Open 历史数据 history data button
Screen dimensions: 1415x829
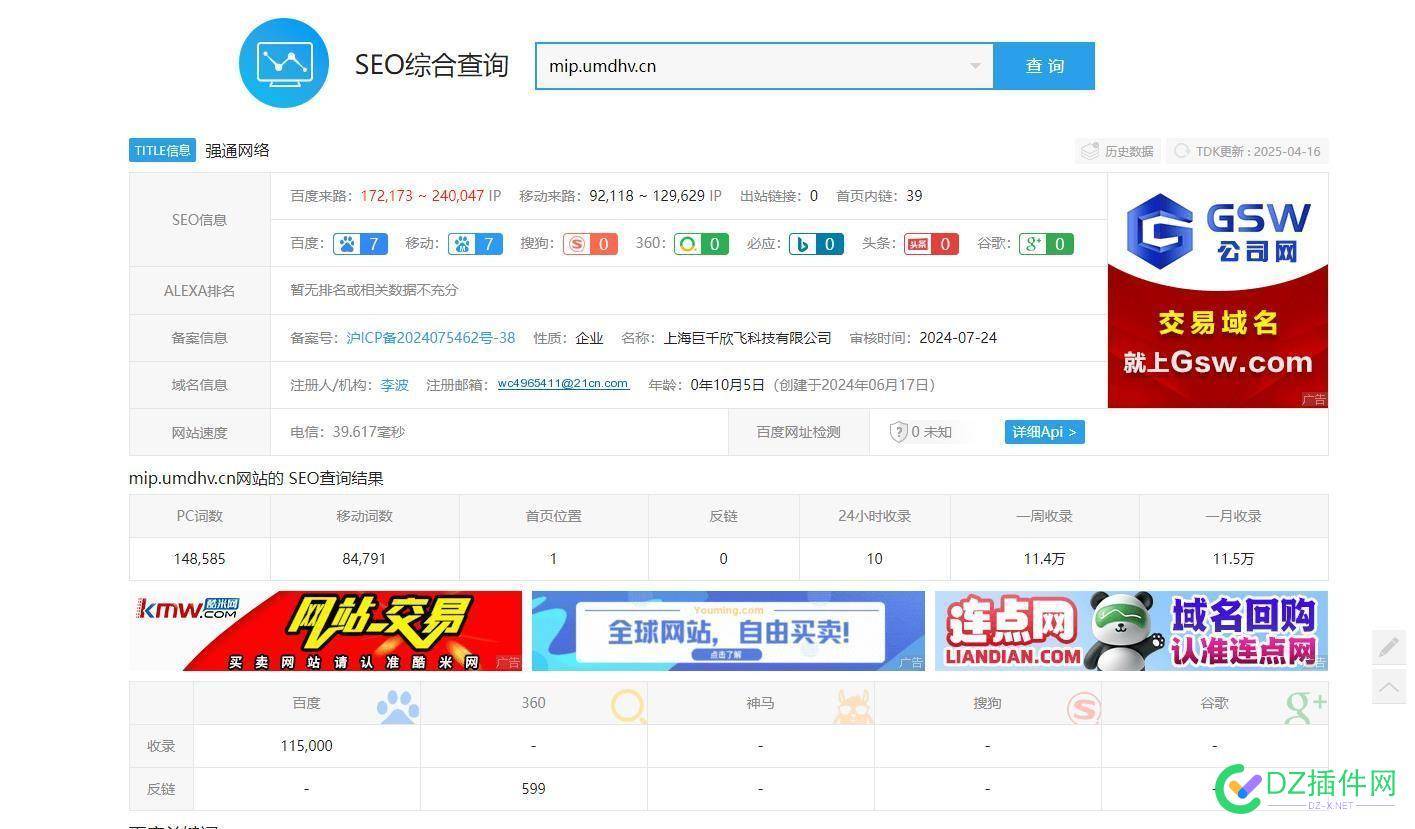tap(1118, 151)
